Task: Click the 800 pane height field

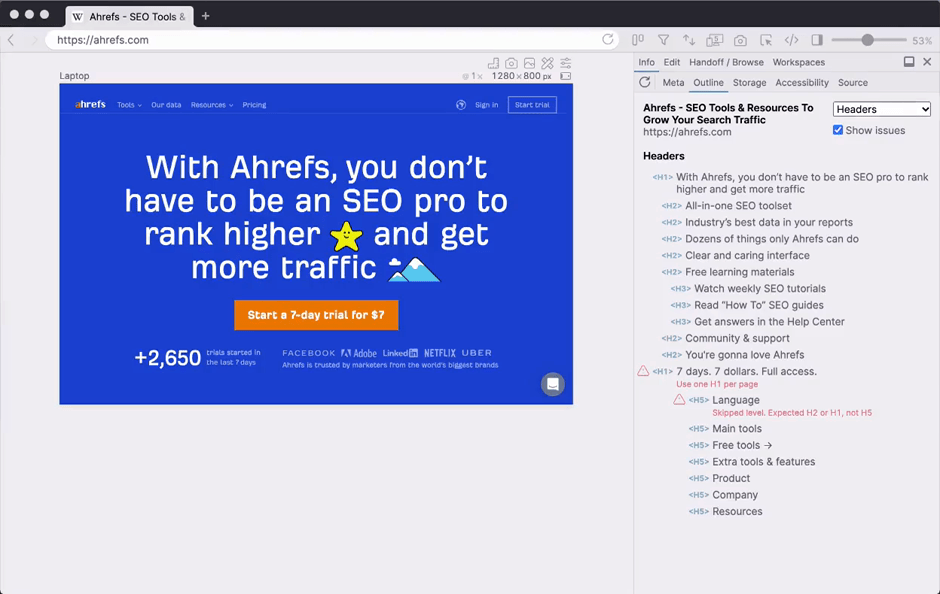Action: [532, 76]
